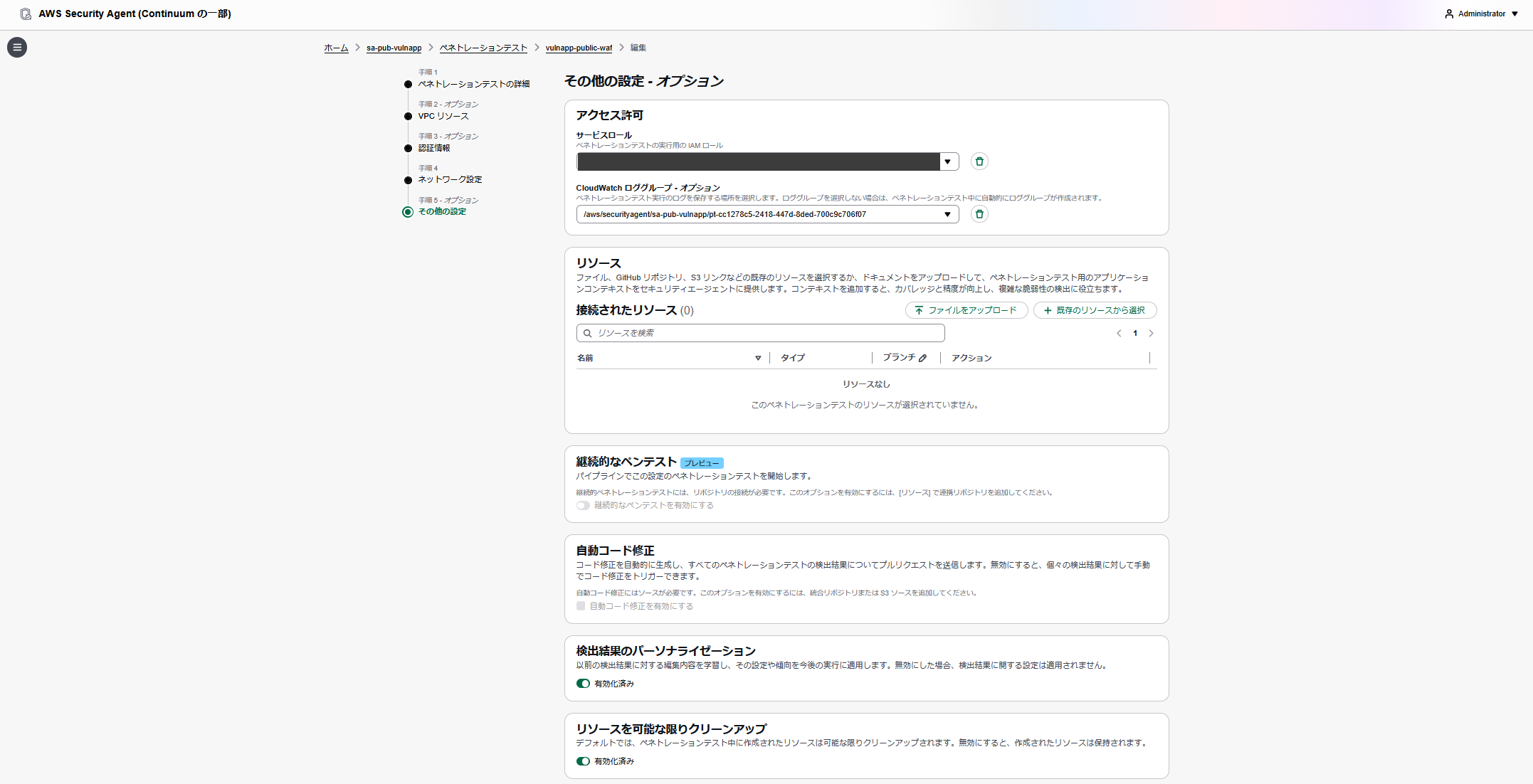The width and height of the screenshot is (1533, 784).
Task: Toggle リソースを可能な限りクリーンアップ 有効化済み switch
Action: tap(583, 761)
